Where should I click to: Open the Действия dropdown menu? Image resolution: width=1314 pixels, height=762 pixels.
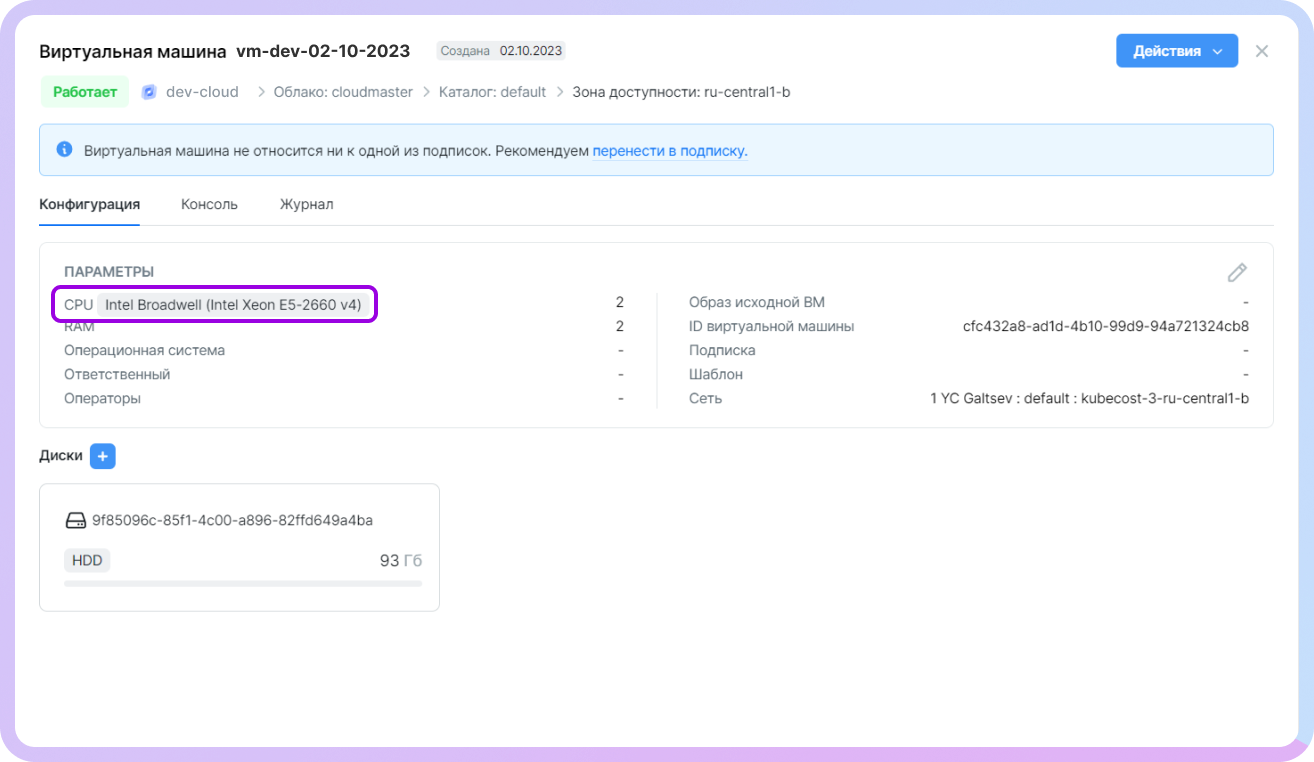pyautogui.click(x=1176, y=51)
